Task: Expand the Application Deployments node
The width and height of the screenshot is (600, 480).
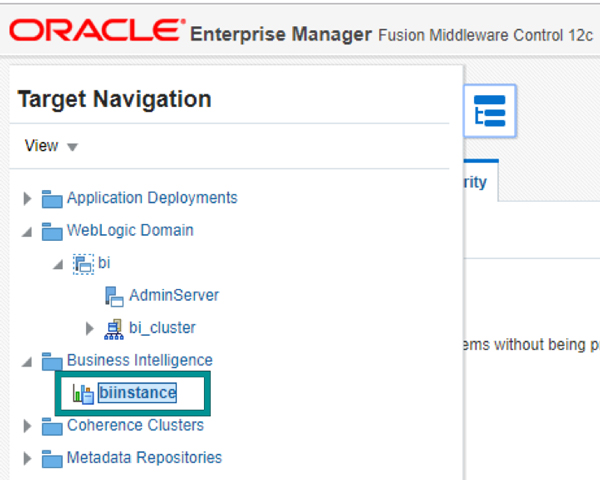Action: pos(27,199)
